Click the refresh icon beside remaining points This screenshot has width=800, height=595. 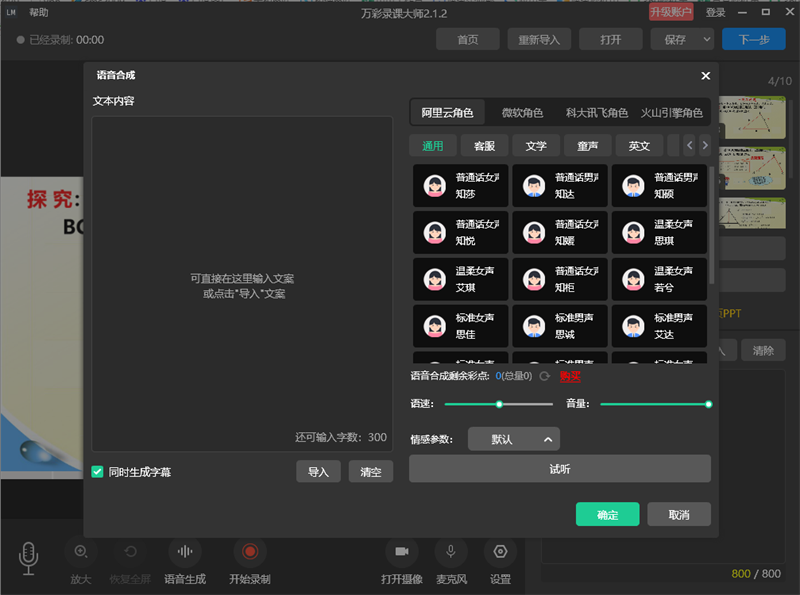545,377
